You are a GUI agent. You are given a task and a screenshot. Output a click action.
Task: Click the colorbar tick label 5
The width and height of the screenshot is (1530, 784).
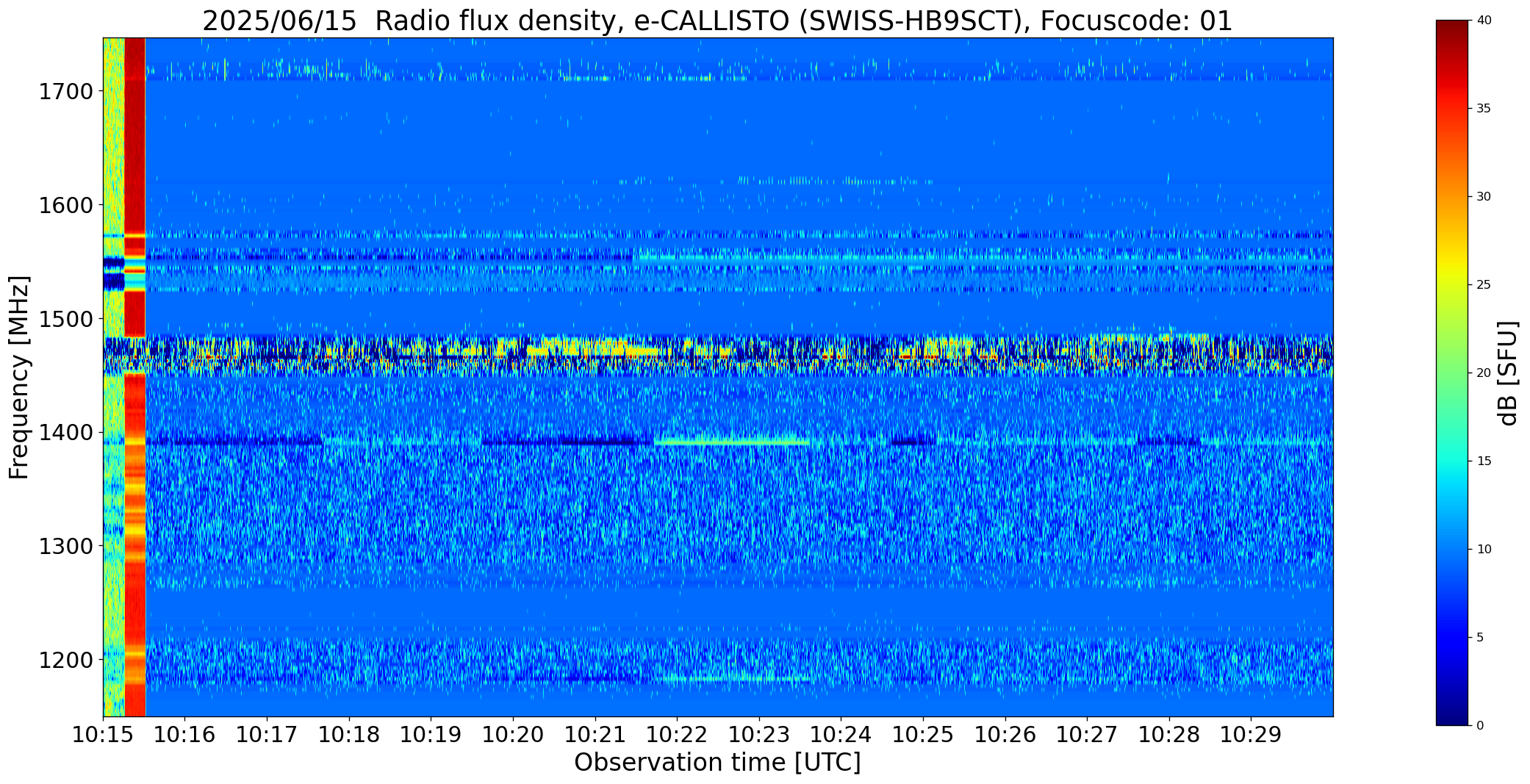tap(1480, 638)
